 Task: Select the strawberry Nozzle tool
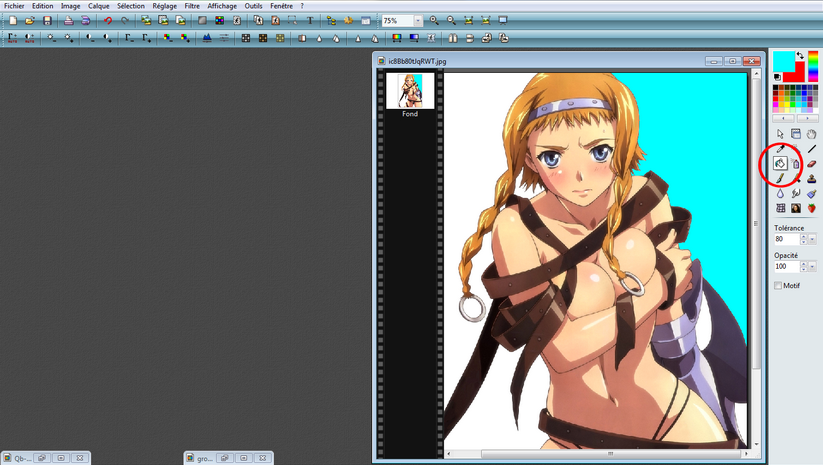click(811, 208)
